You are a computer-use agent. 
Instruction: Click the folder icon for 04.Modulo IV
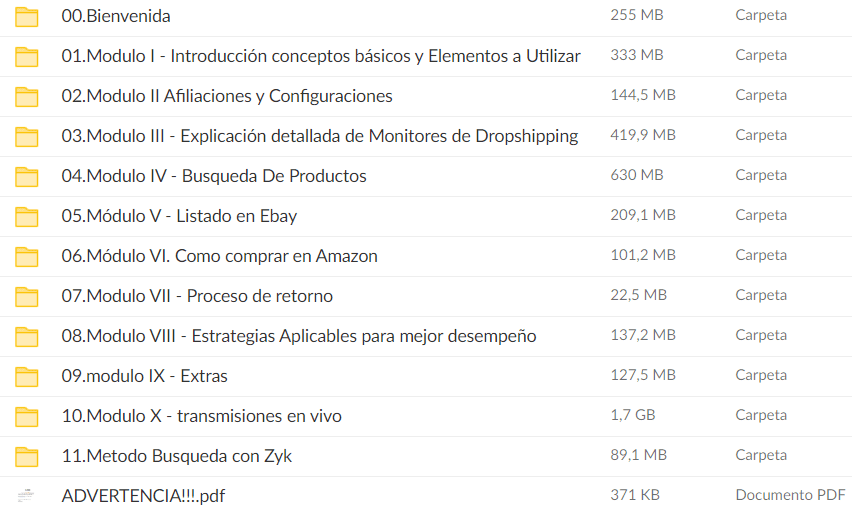(x=27, y=177)
